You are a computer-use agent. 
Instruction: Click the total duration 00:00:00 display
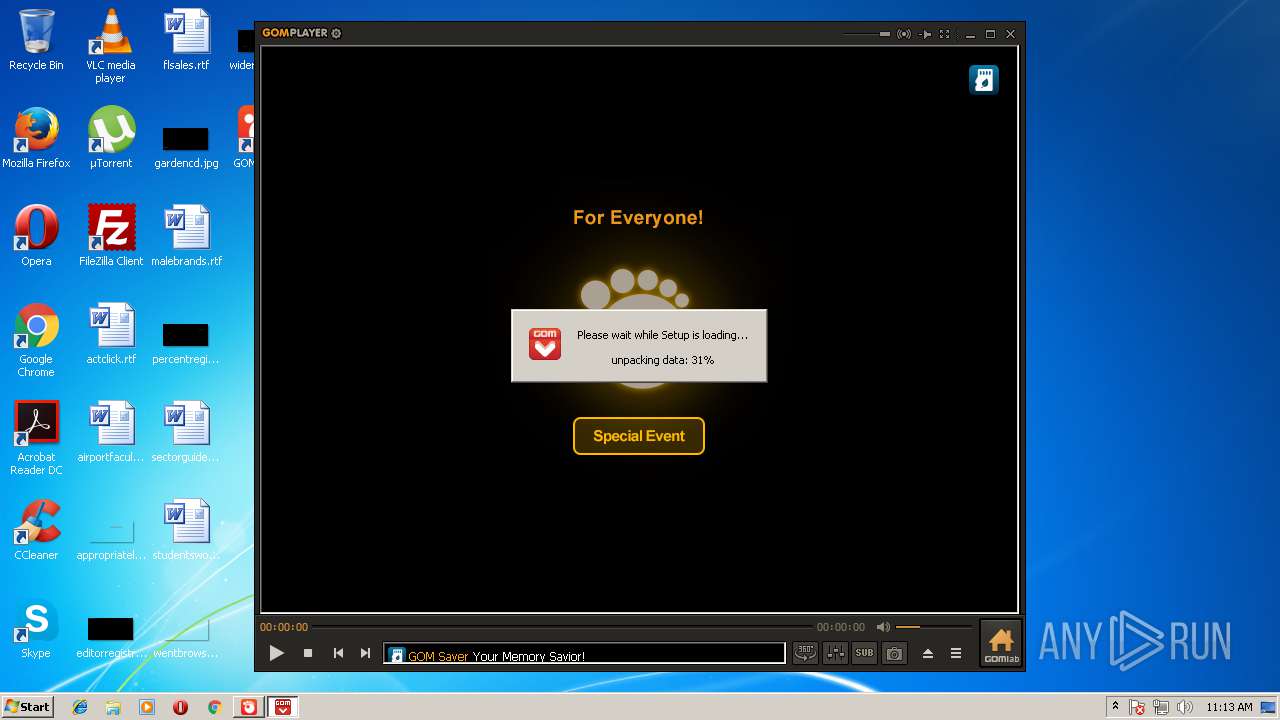click(x=841, y=627)
